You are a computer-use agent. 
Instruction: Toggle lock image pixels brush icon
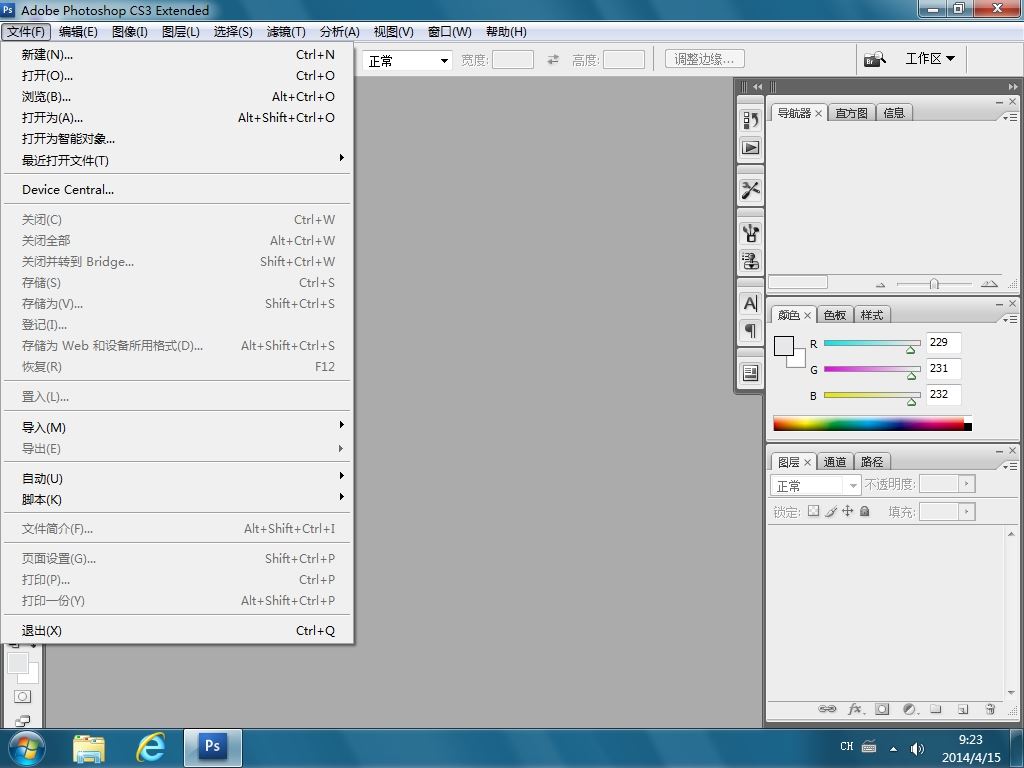pyautogui.click(x=831, y=511)
